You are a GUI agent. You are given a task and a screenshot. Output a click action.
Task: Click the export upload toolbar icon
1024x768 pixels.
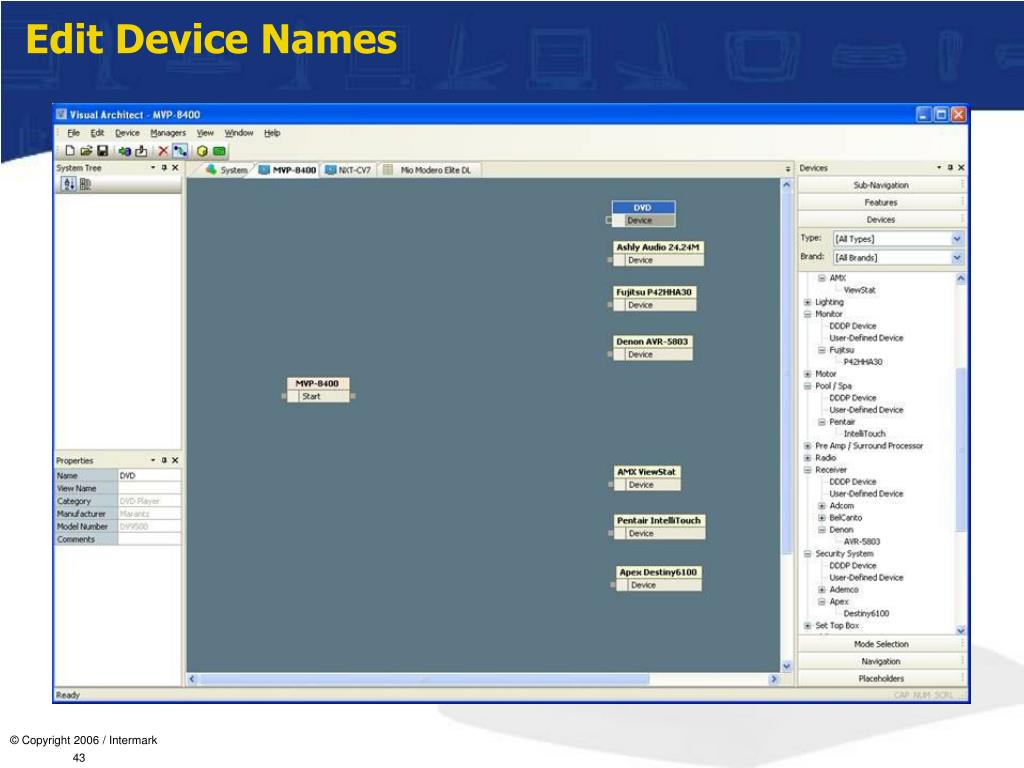tap(141, 151)
